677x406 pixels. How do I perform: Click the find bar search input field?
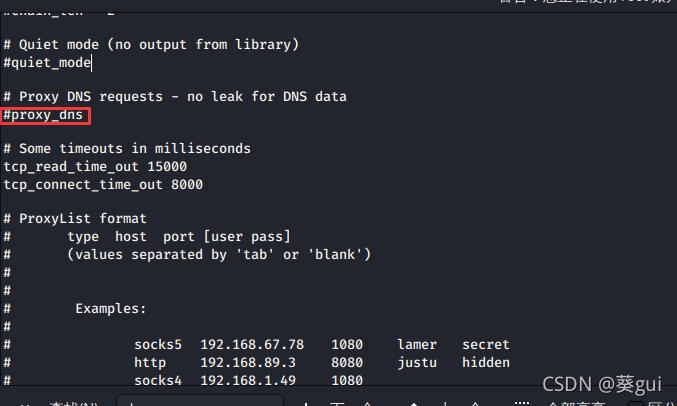click(200, 401)
